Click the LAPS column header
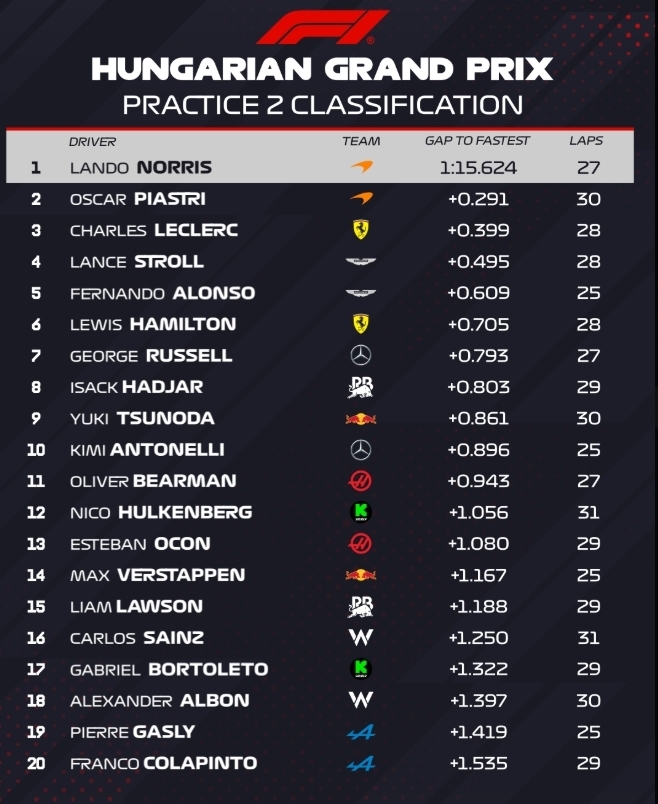The image size is (658, 804). click(x=586, y=142)
